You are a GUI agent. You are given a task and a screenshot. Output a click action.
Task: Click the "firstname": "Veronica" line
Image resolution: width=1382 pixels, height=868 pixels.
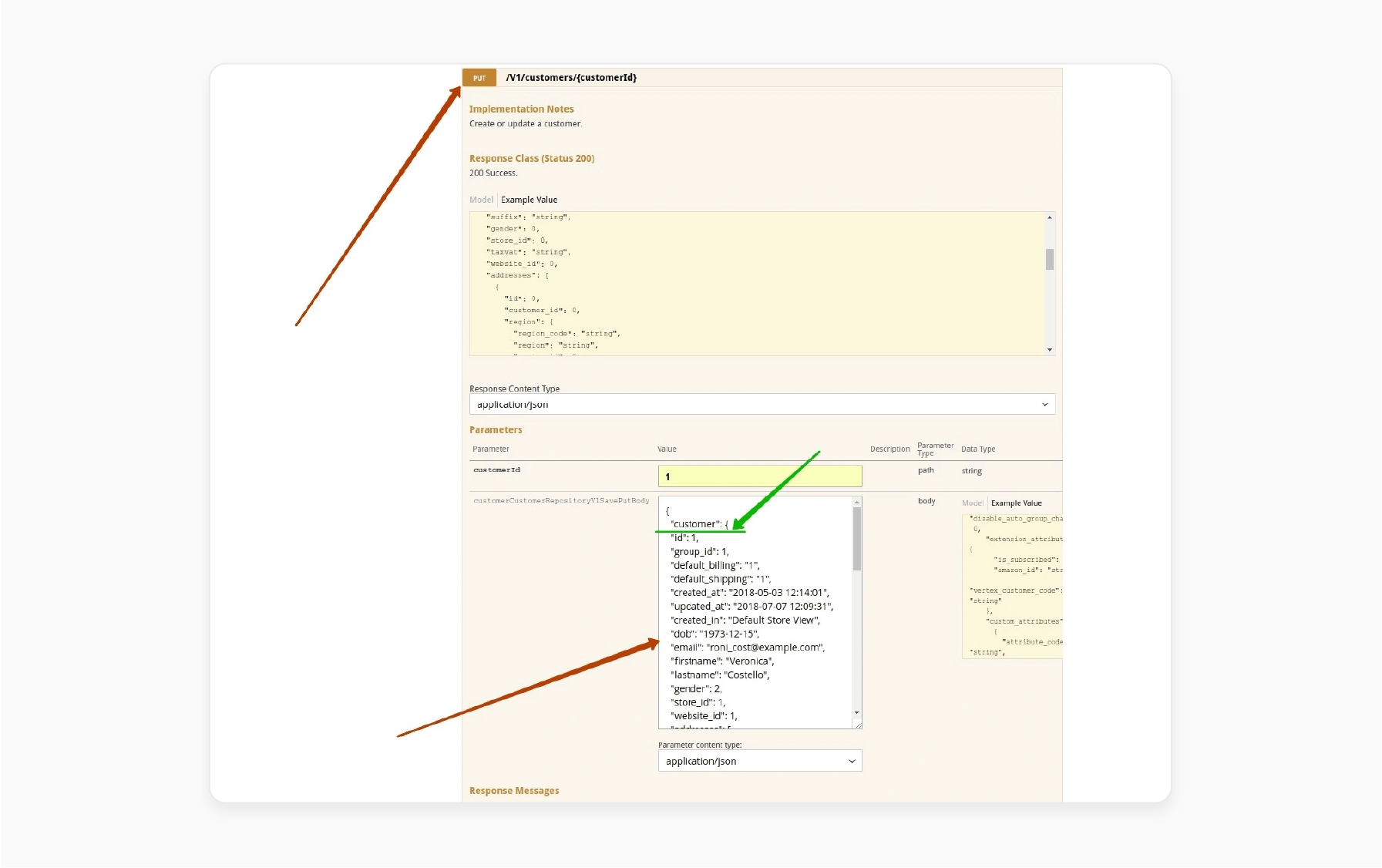[722, 661]
